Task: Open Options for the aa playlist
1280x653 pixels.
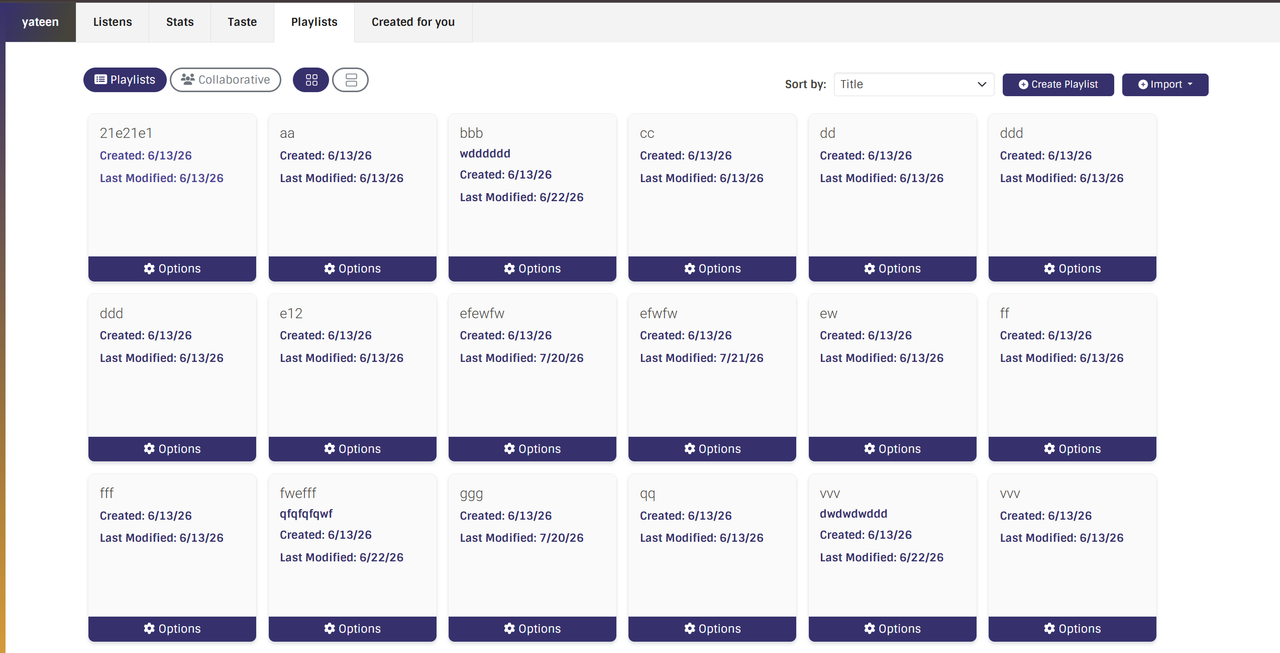Action: point(352,269)
